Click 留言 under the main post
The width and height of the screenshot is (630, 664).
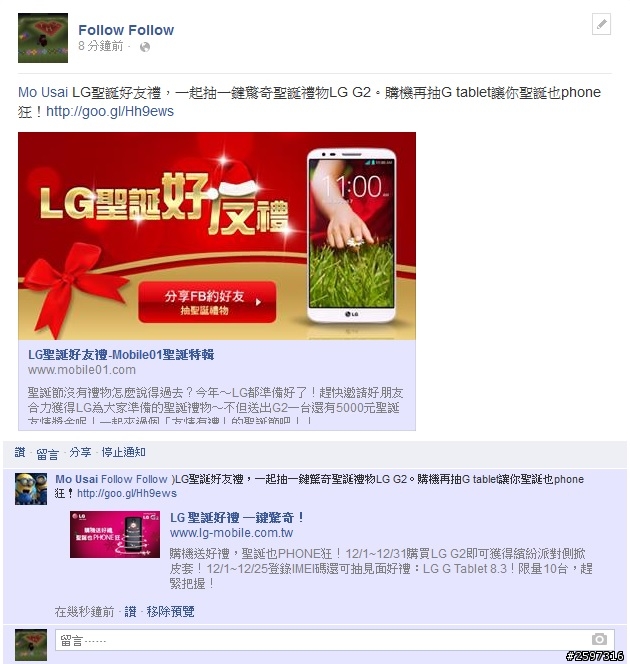(x=47, y=454)
